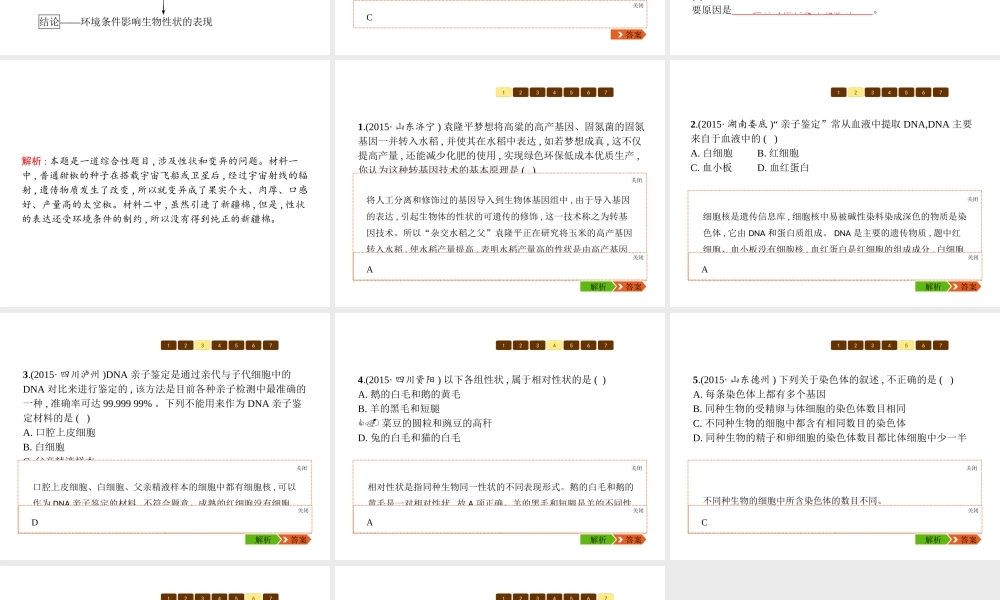
Task: Close the explanation box on question 4 slide
Action: tap(638, 468)
